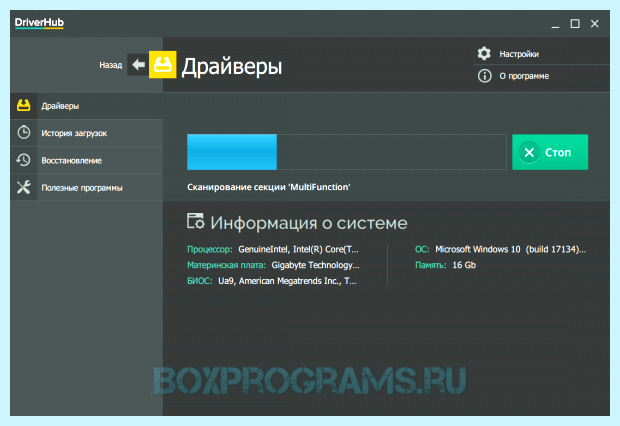This screenshot has width=620, height=426.
Task: Click the Память label
Action: [x=431, y=265]
